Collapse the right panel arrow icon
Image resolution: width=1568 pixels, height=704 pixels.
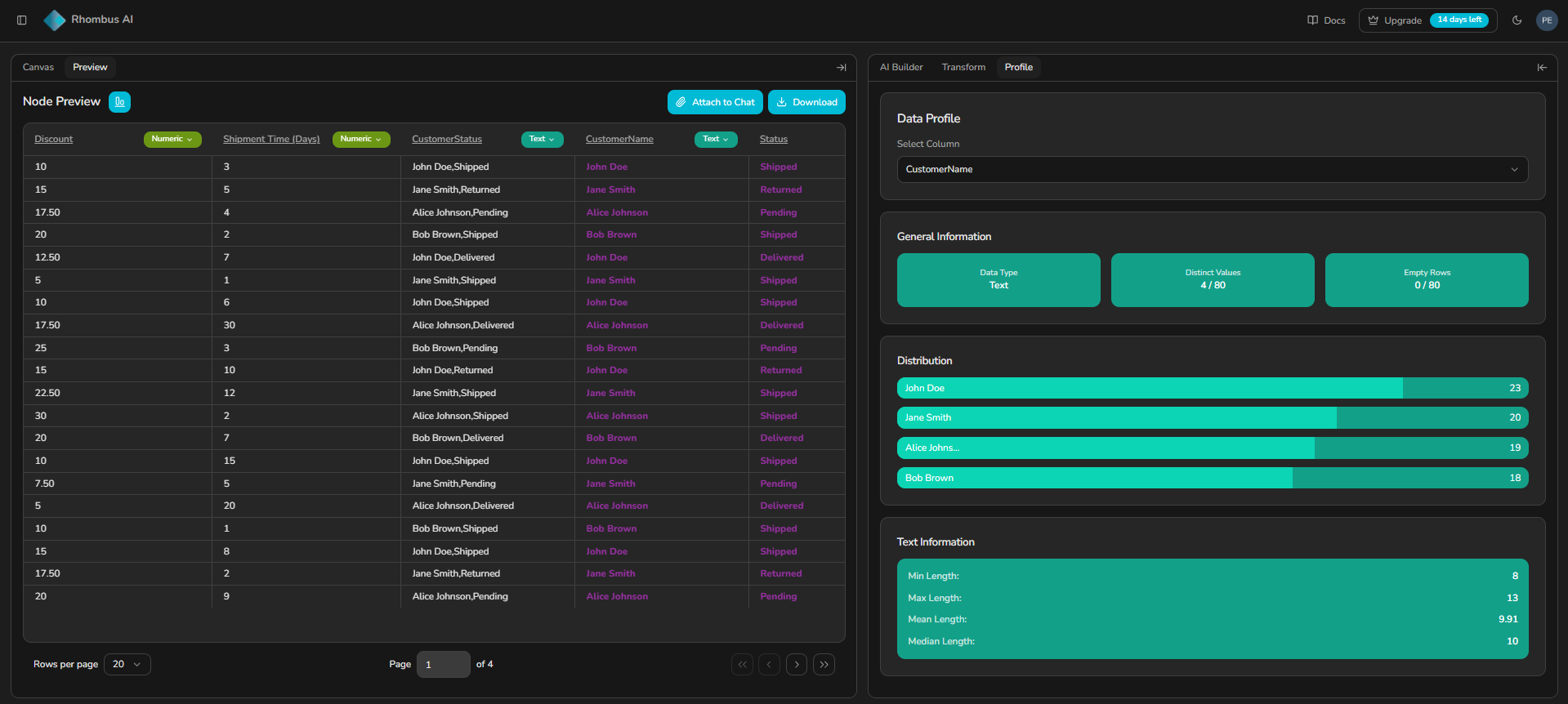1542,68
